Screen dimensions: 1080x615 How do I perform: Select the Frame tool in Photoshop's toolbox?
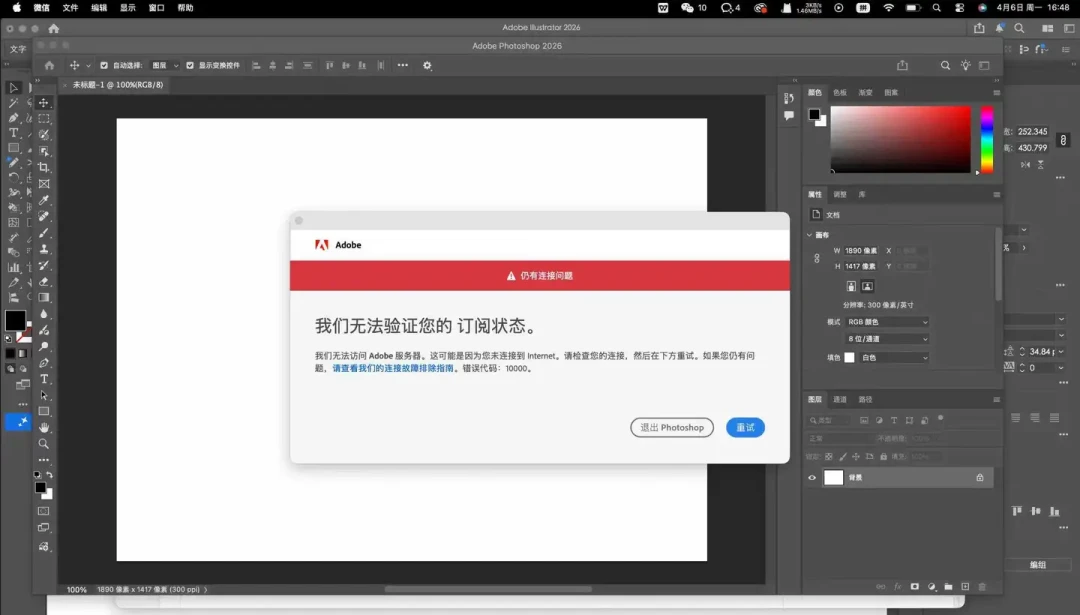43,184
